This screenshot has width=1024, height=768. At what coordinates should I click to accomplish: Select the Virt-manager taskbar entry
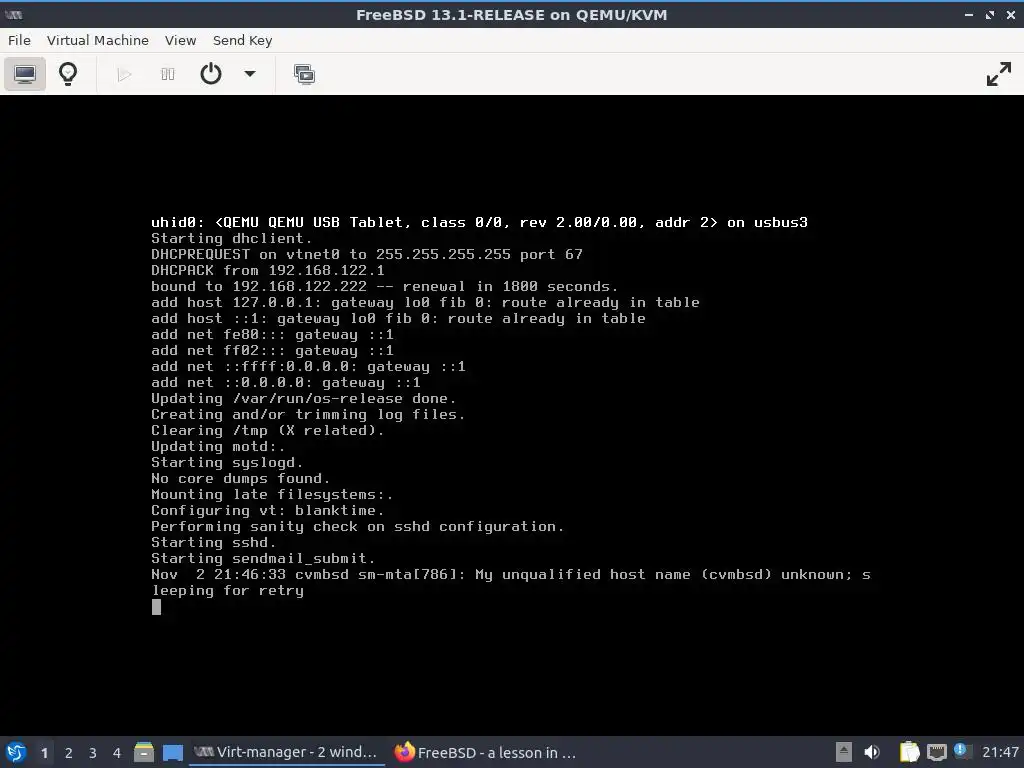(x=286, y=752)
